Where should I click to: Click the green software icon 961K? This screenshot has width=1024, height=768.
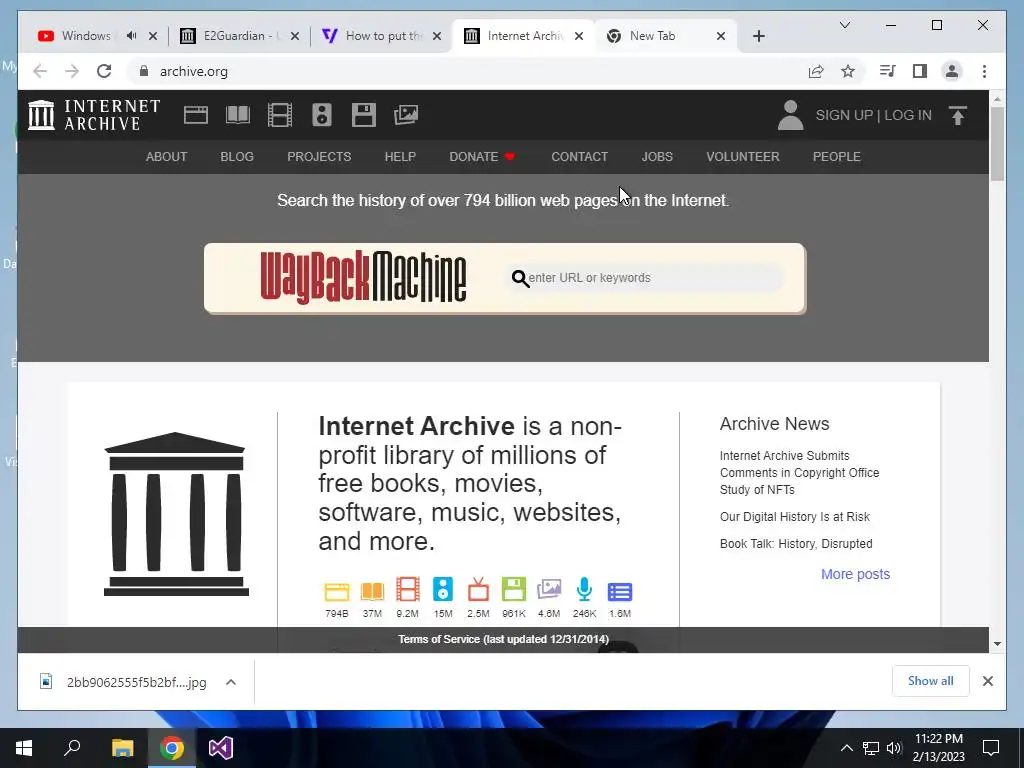click(514, 590)
